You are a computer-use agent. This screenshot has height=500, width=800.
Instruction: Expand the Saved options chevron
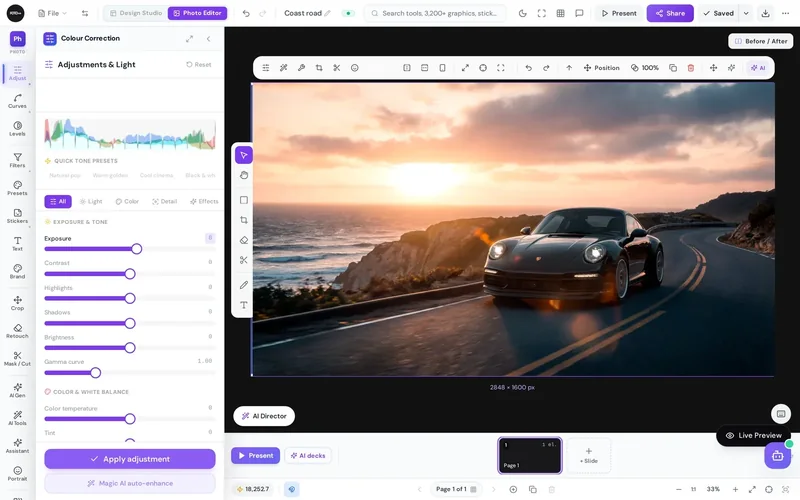tap(746, 13)
